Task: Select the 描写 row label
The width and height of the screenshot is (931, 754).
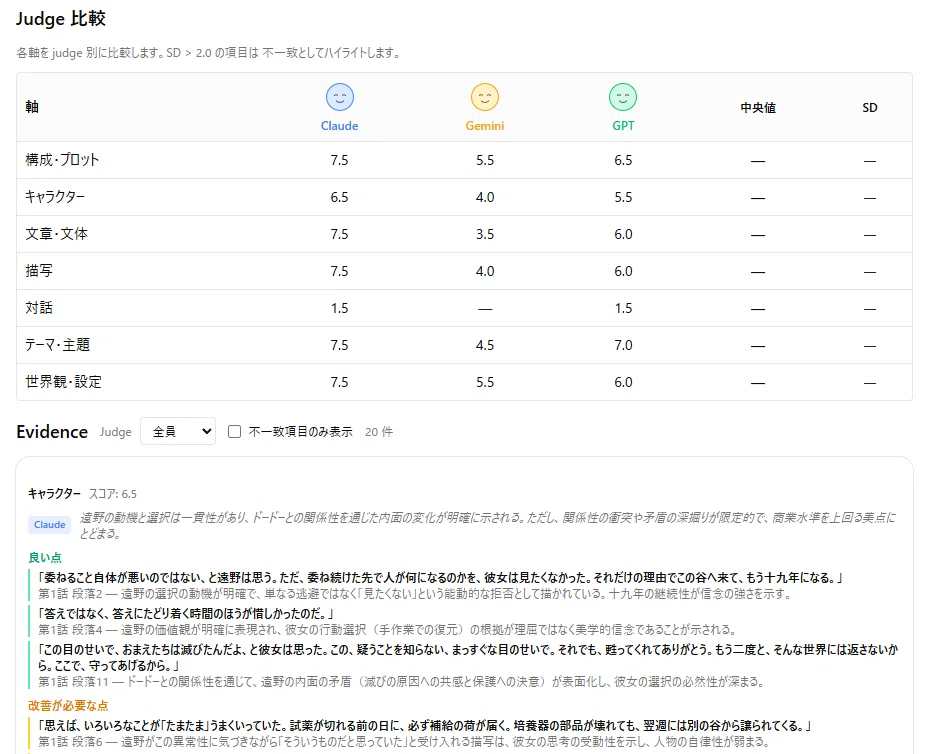Action: point(39,271)
